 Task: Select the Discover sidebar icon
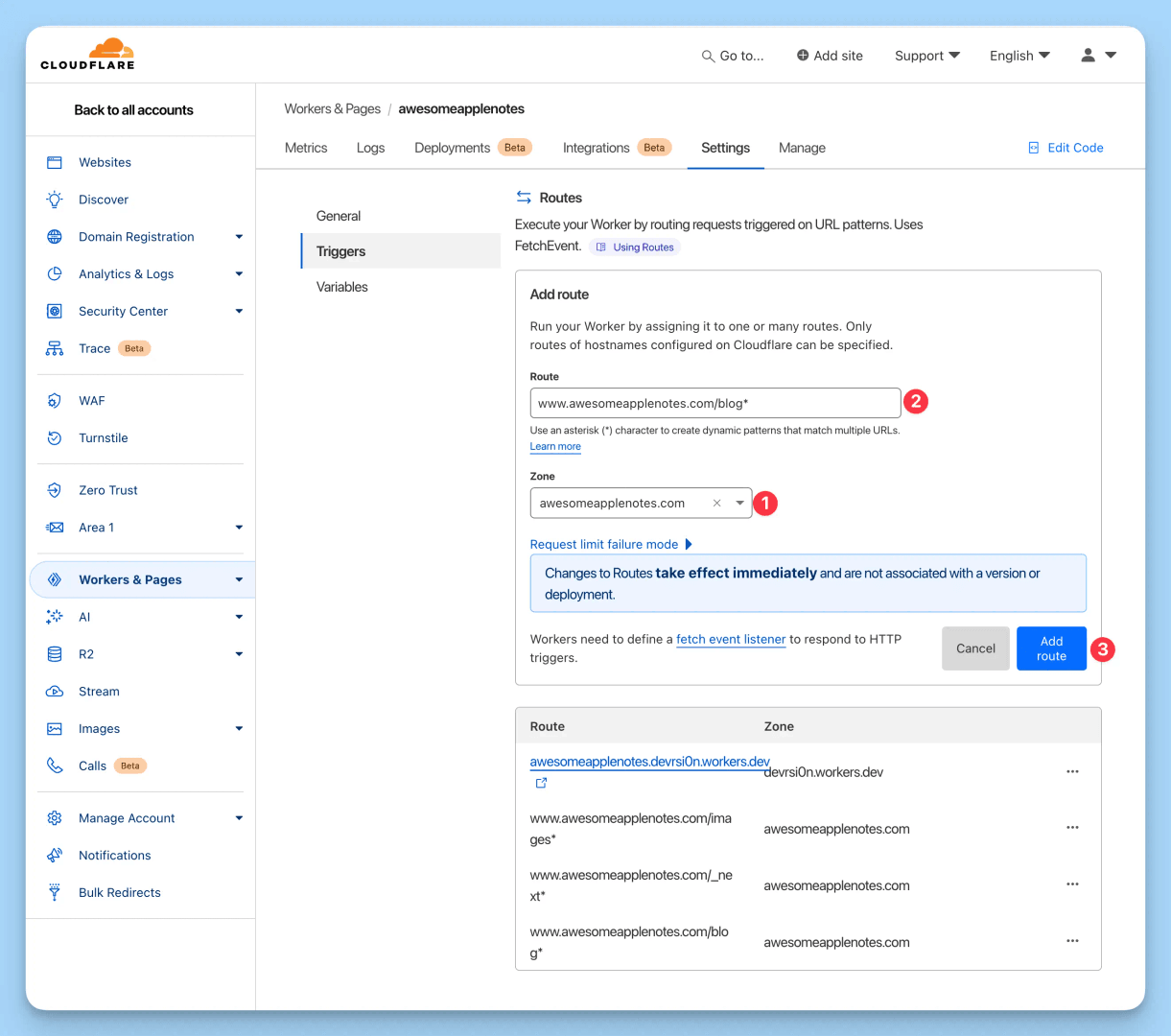click(x=54, y=200)
